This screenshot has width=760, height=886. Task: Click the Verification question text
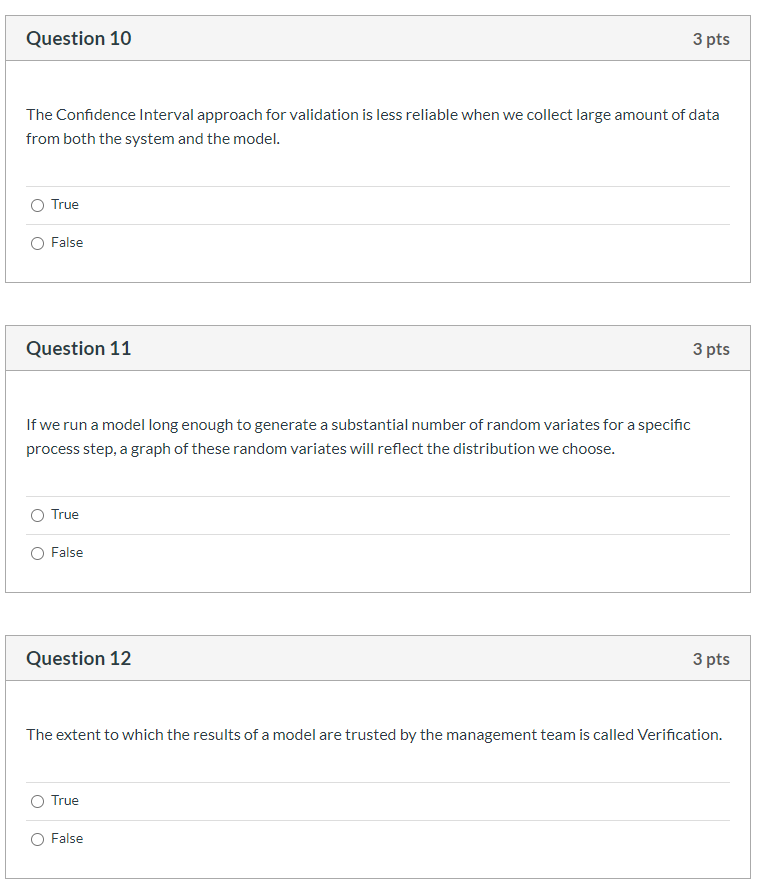coord(373,734)
